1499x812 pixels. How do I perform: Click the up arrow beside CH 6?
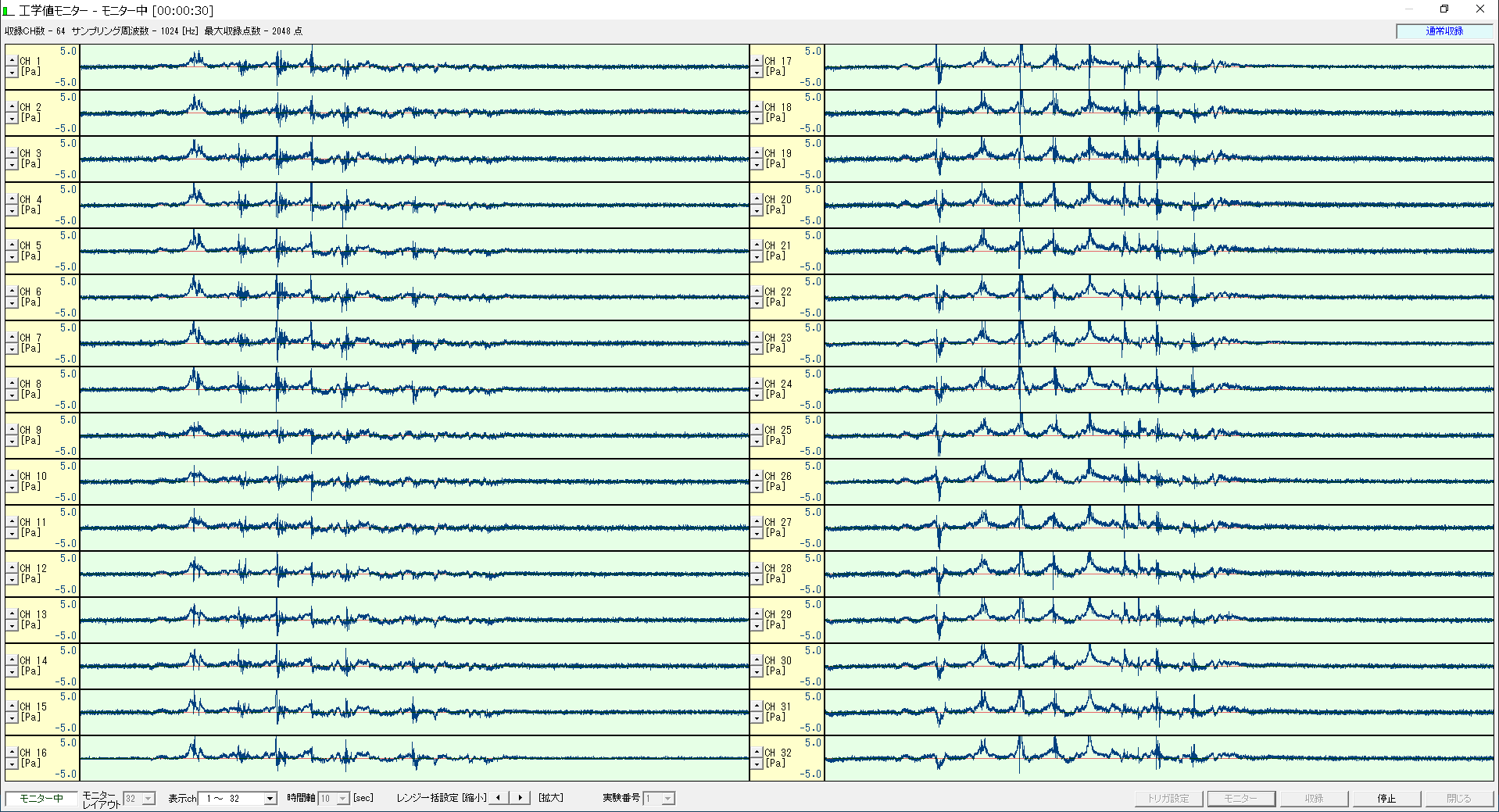coord(12,292)
